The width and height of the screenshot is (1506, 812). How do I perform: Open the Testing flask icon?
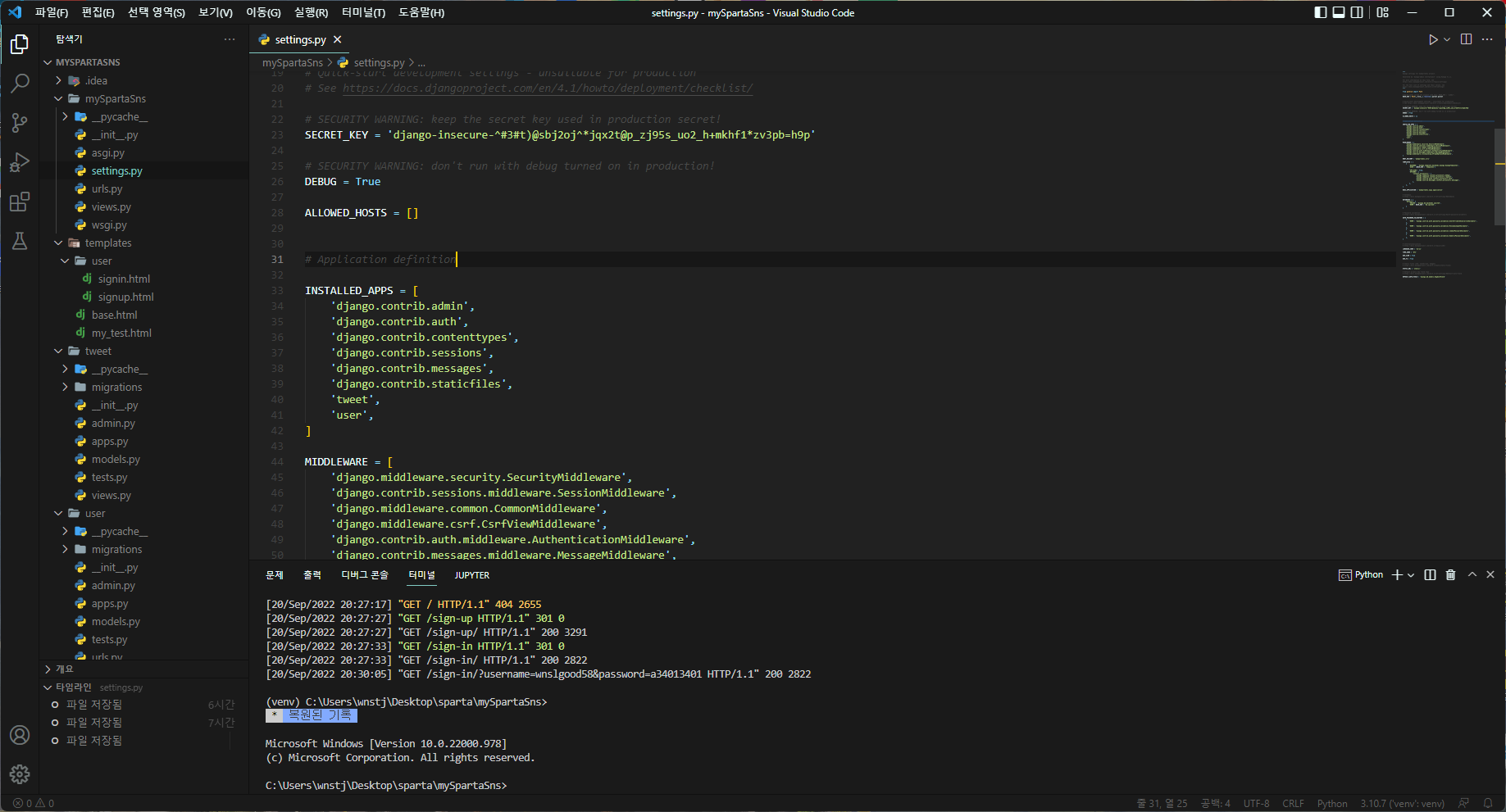[x=20, y=241]
